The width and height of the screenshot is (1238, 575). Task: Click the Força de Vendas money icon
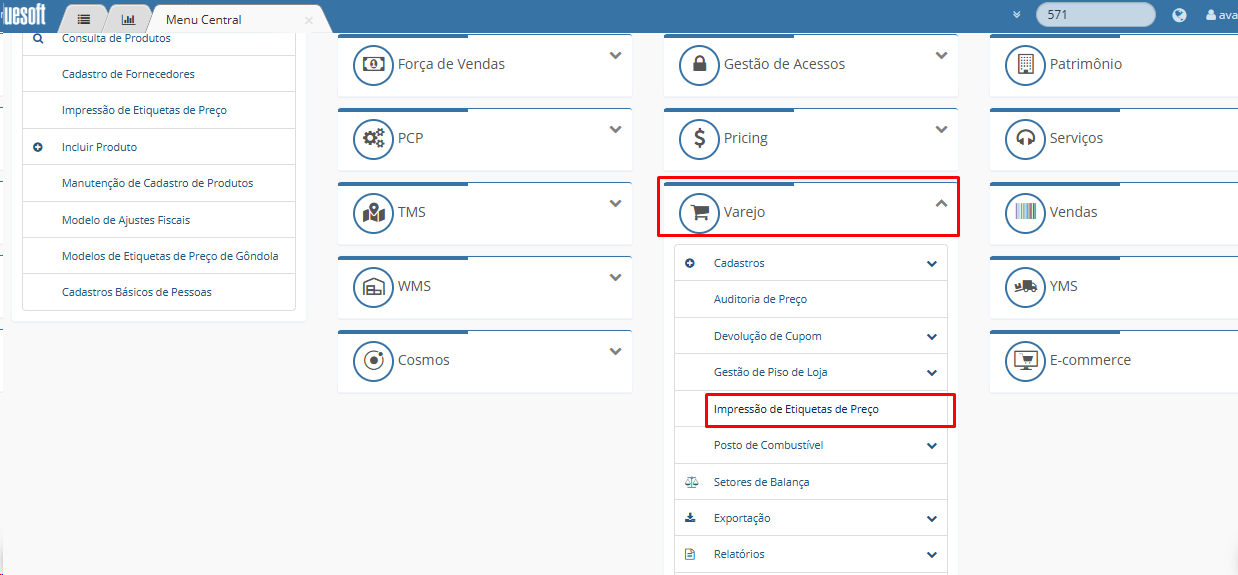373,64
